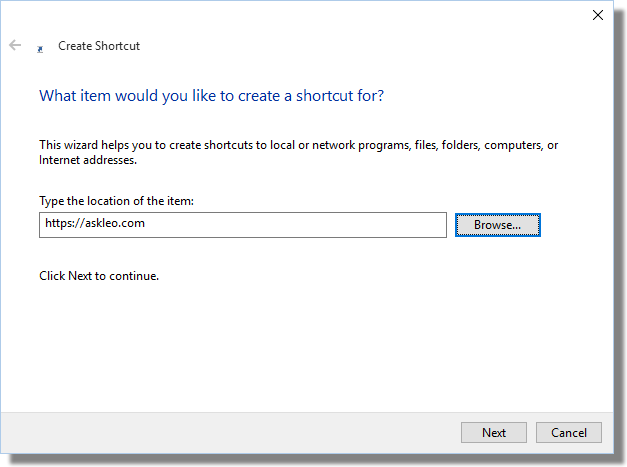The image size is (627, 467).
Task: Click the Browse... button
Action: pyautogui.click(x=497, y=225)
